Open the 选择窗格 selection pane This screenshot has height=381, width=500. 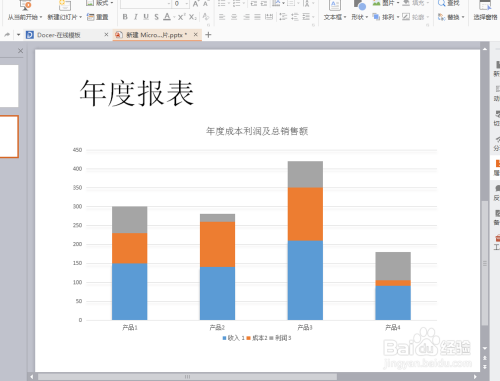pos(485,10)
